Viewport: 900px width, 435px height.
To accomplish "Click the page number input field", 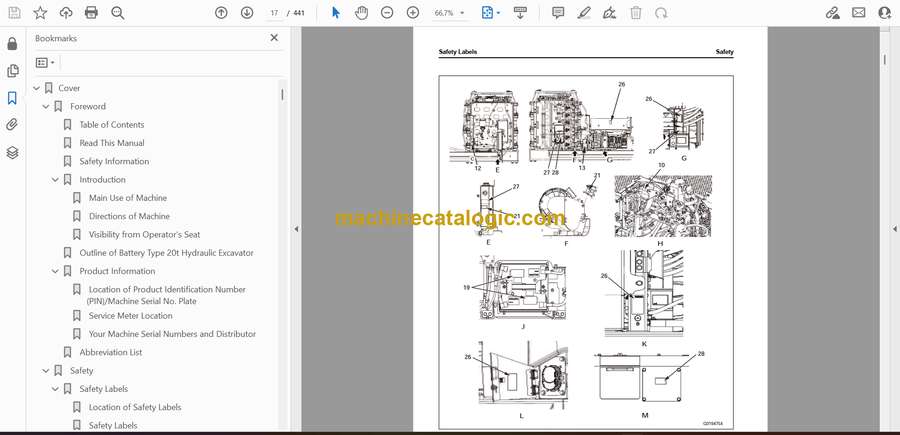I will coord(274,13).
